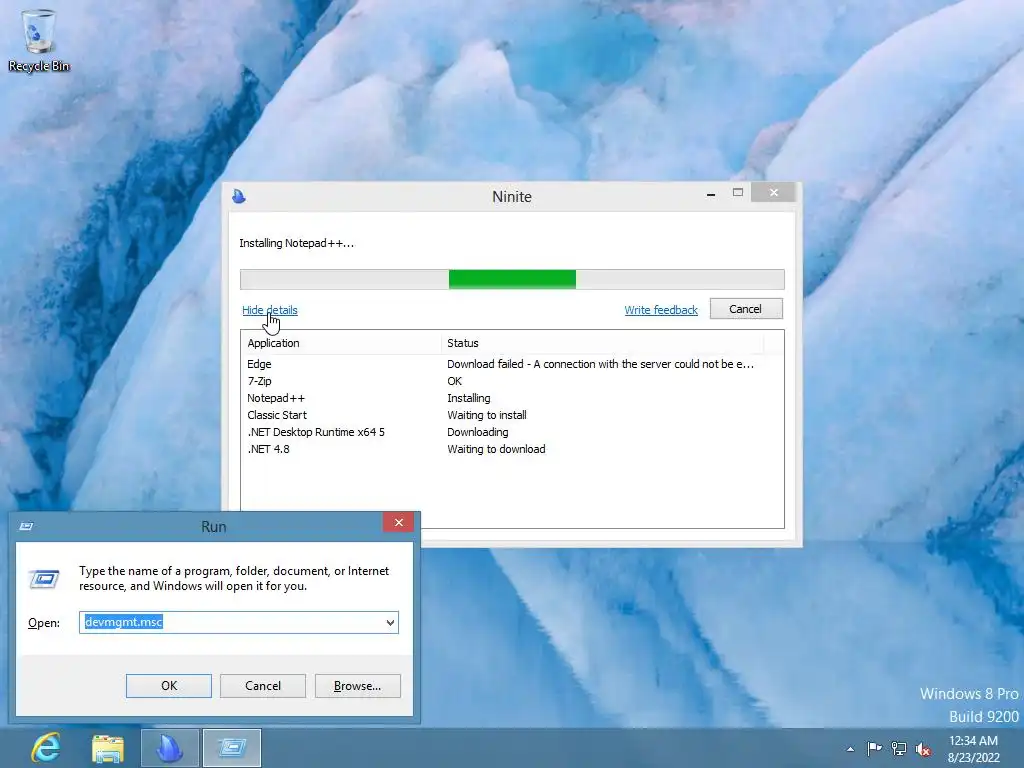Click the muted volume tray icon
The width and height of the screenshot is (1024, 768).
(923, 749)
